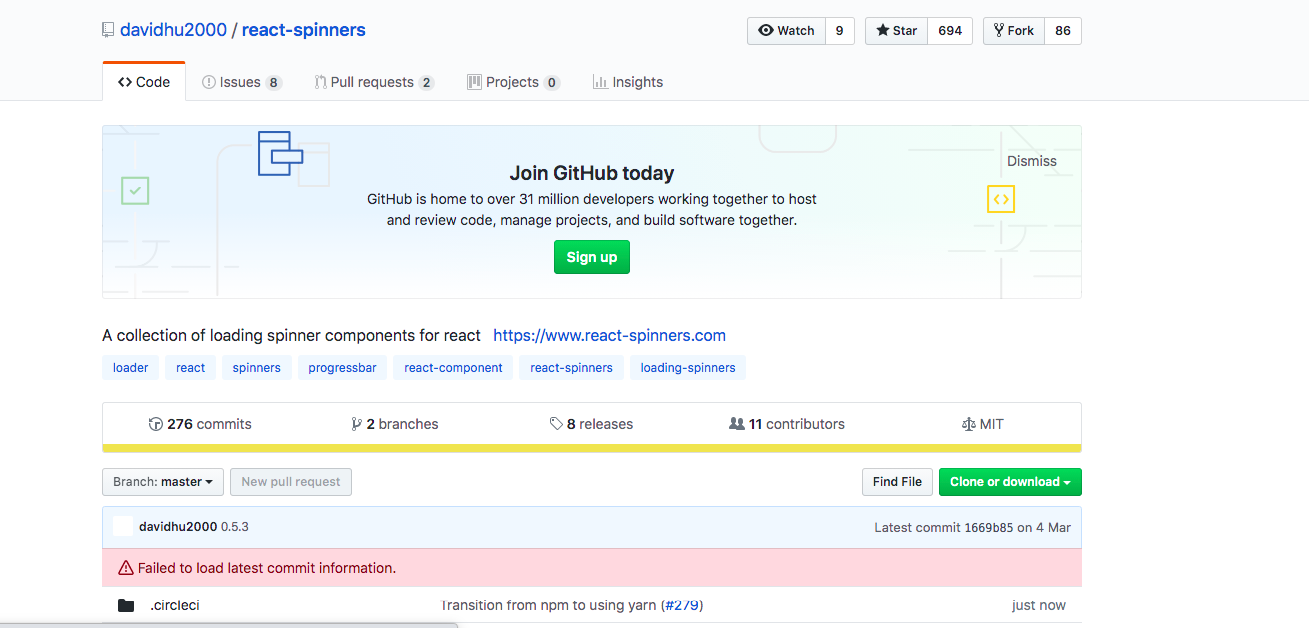This screenshot has height=628, width=1309.
Task: Click the releases tag icon
Action: [x=556, y=424]
